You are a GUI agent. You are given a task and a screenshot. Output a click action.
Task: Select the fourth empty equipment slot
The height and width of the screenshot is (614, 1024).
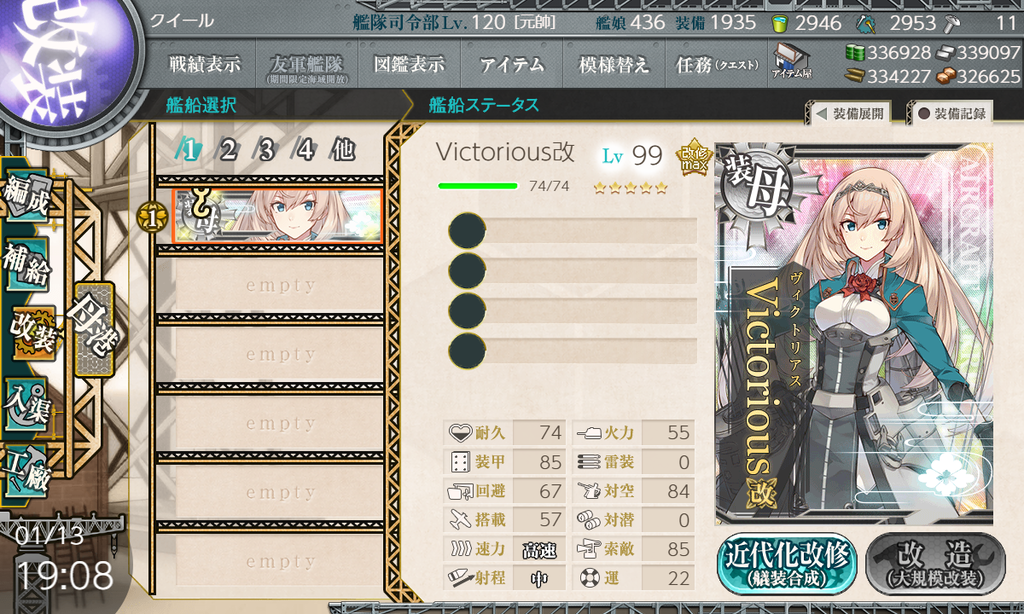click(573, 351)
